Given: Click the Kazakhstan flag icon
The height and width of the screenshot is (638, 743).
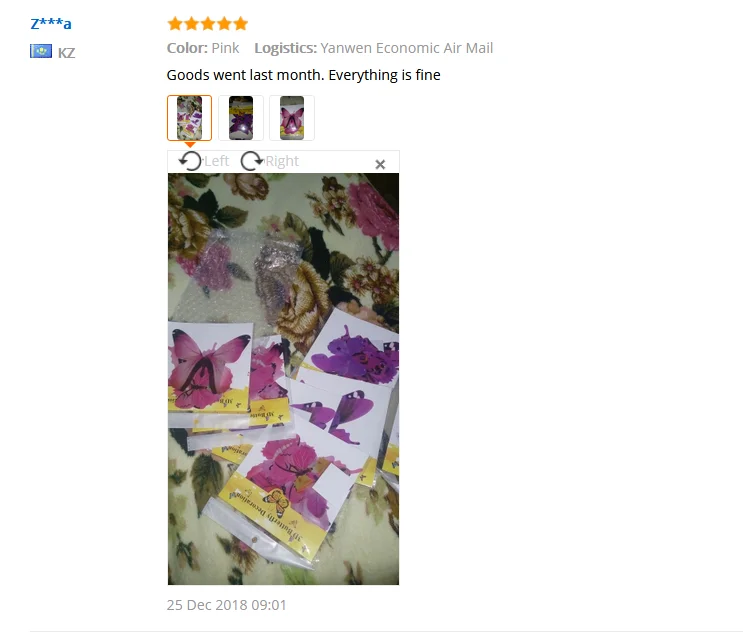Looking at the screenshot, I should point(41,51).
